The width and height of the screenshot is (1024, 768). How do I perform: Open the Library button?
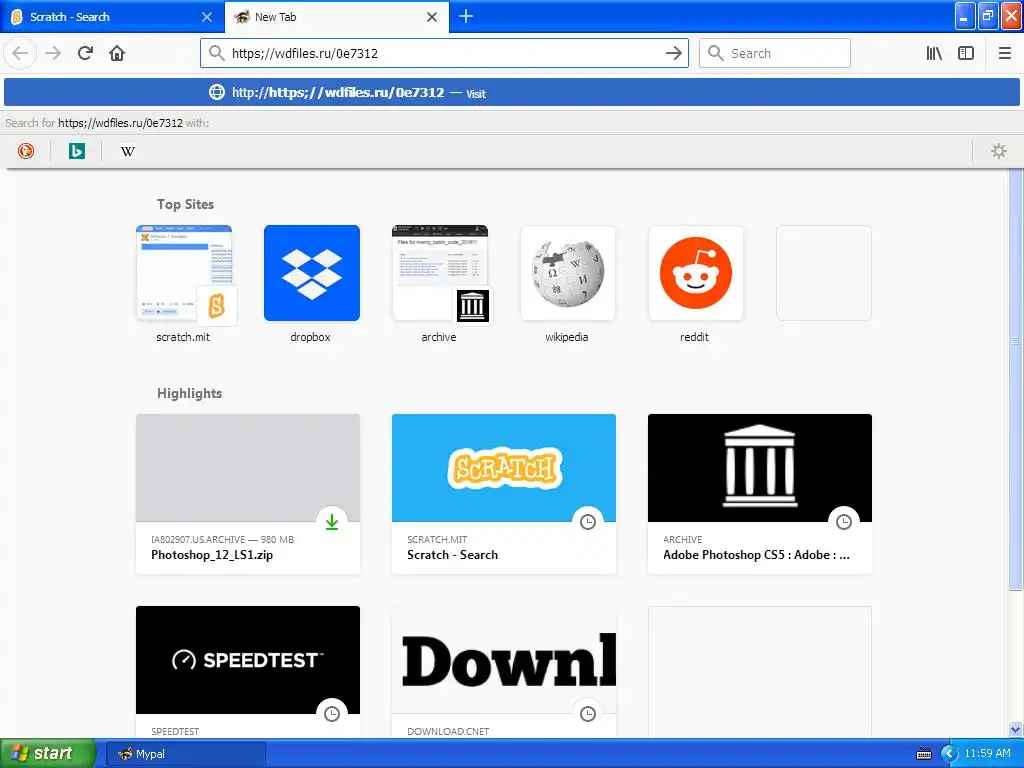934,53
